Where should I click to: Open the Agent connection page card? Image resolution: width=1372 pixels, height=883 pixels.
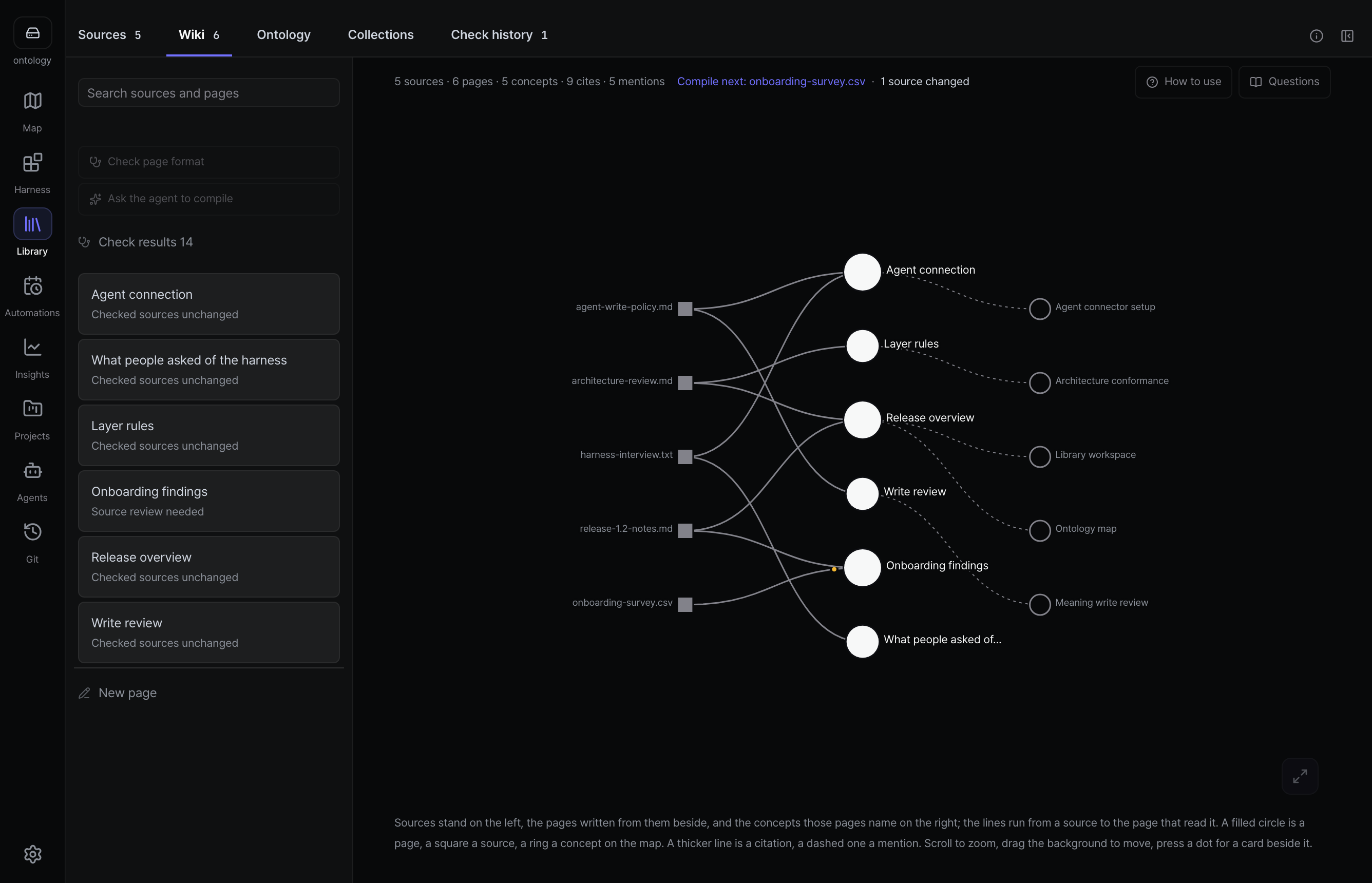(208, 304)
